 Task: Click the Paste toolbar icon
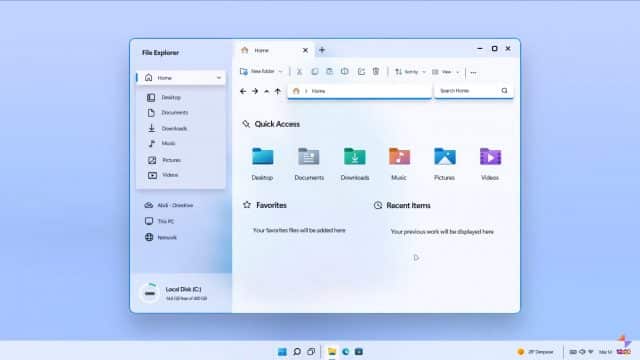pyautogui.click(x=329, y=72)
